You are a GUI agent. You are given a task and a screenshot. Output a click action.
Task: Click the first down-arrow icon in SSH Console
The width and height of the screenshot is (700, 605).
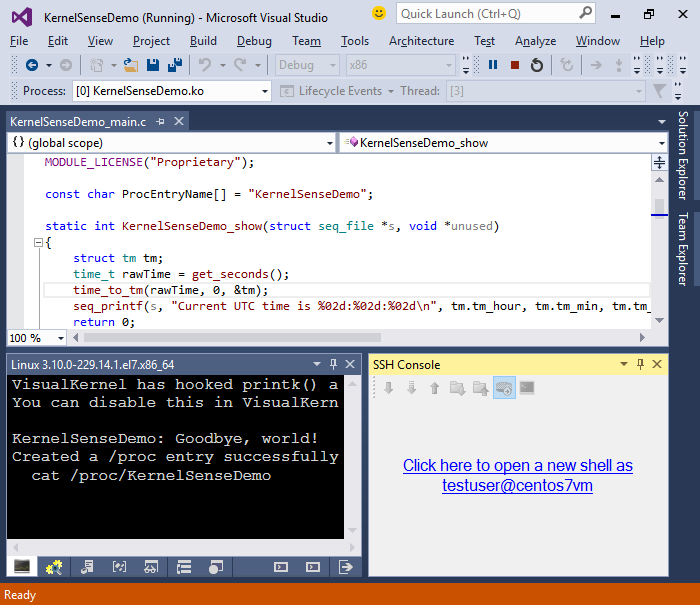[x=388, y=388]
